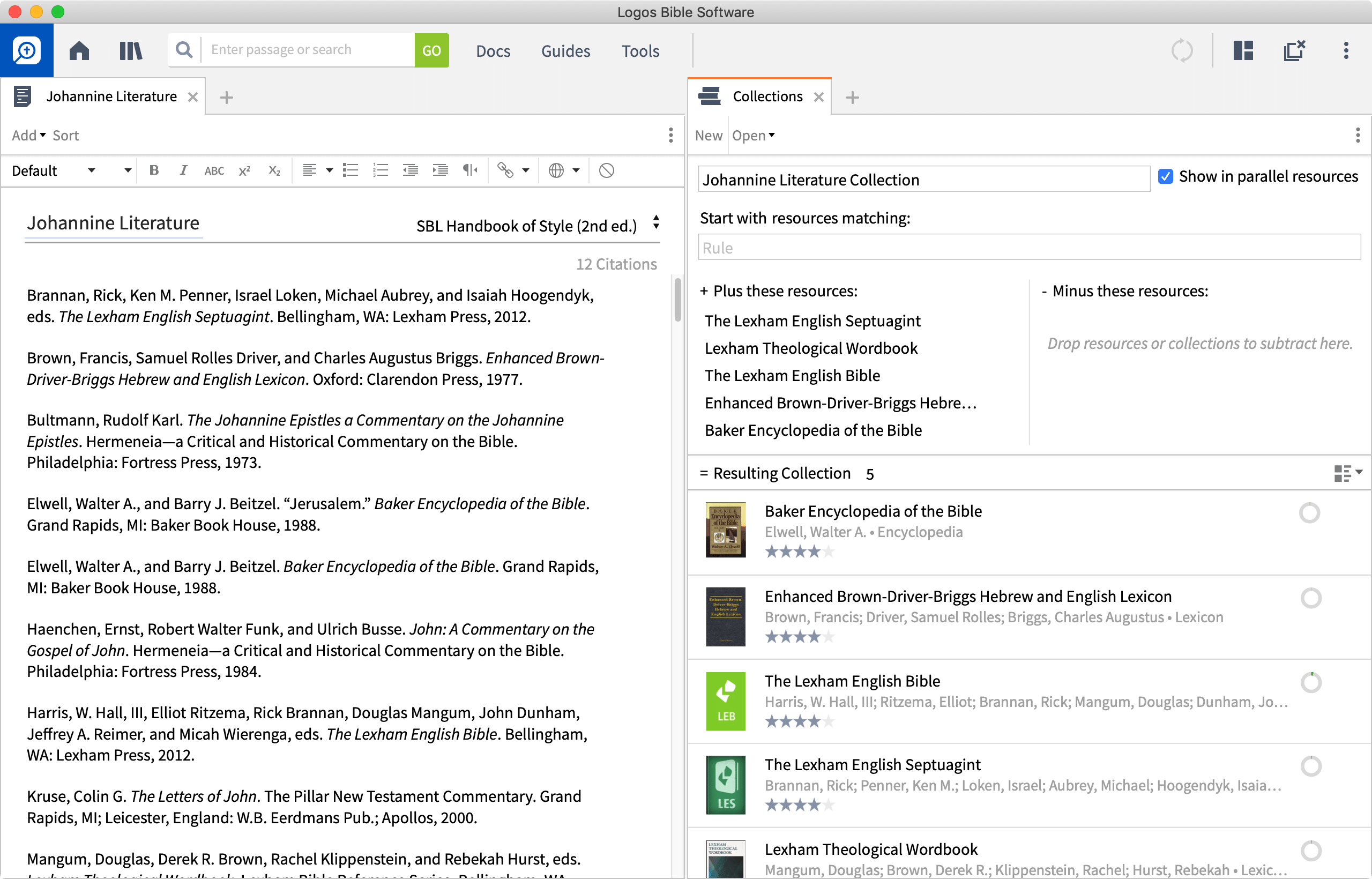Viewport: 1372px width, 879px height.
Task: Click the superscript icon
Action: pos(244,170)
